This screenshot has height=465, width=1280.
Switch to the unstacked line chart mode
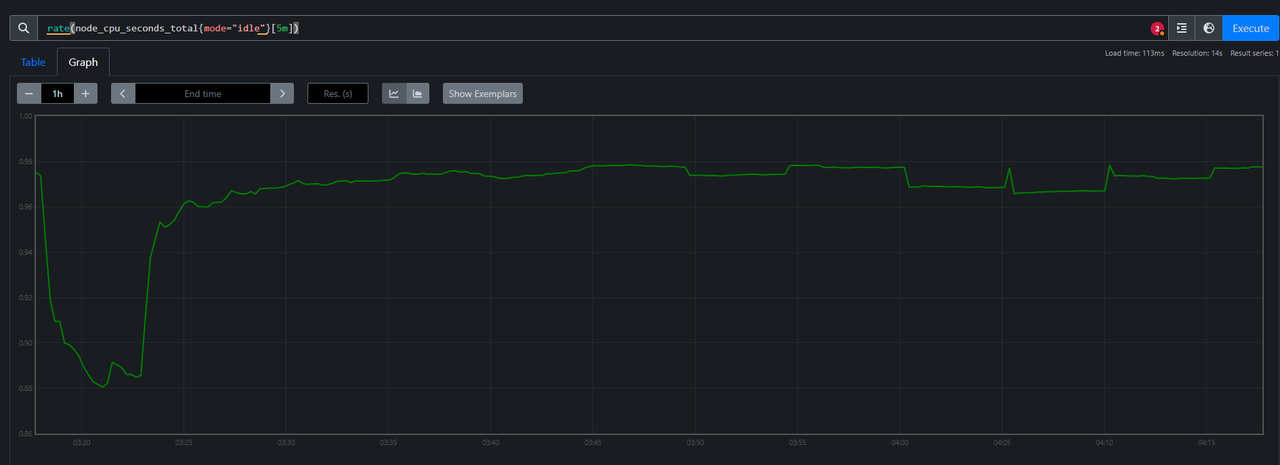(394, 93)
